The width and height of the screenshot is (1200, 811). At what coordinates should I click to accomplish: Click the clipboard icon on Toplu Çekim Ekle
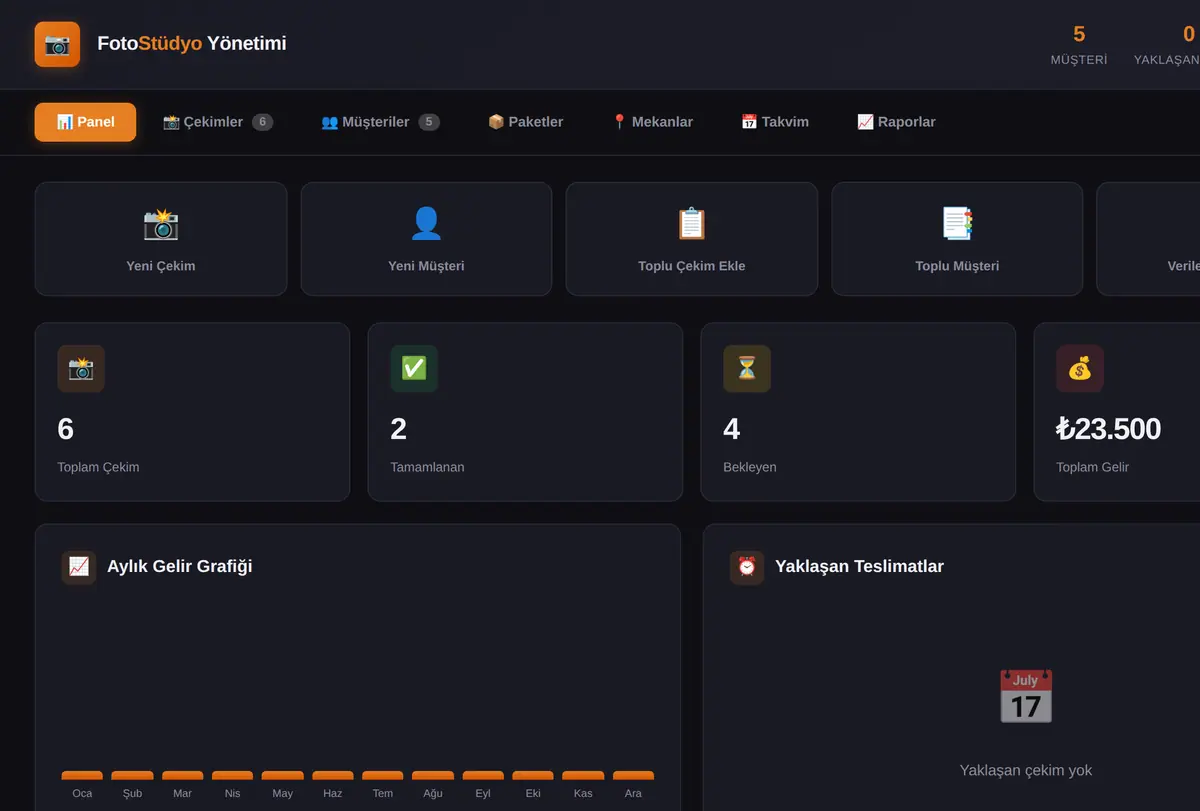pos(692,223)
